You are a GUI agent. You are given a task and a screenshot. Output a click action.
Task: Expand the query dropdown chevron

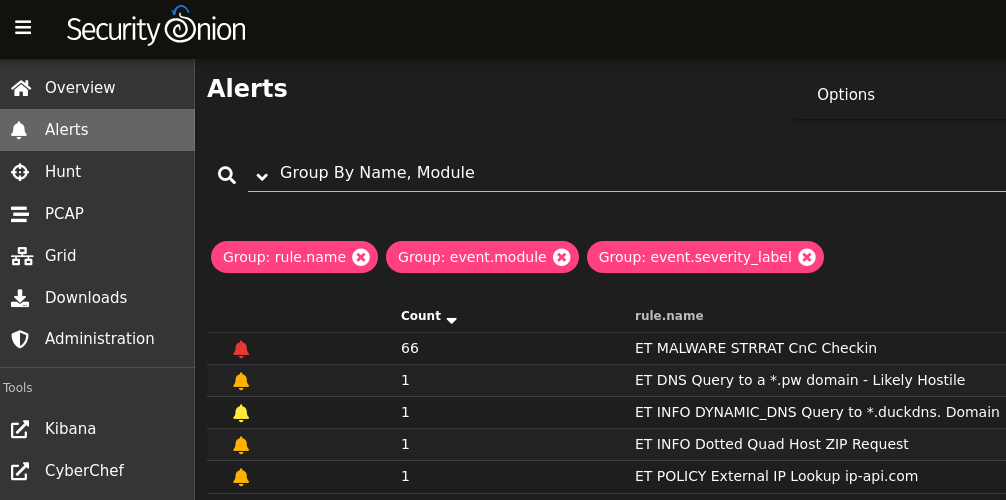coord(262,176)
